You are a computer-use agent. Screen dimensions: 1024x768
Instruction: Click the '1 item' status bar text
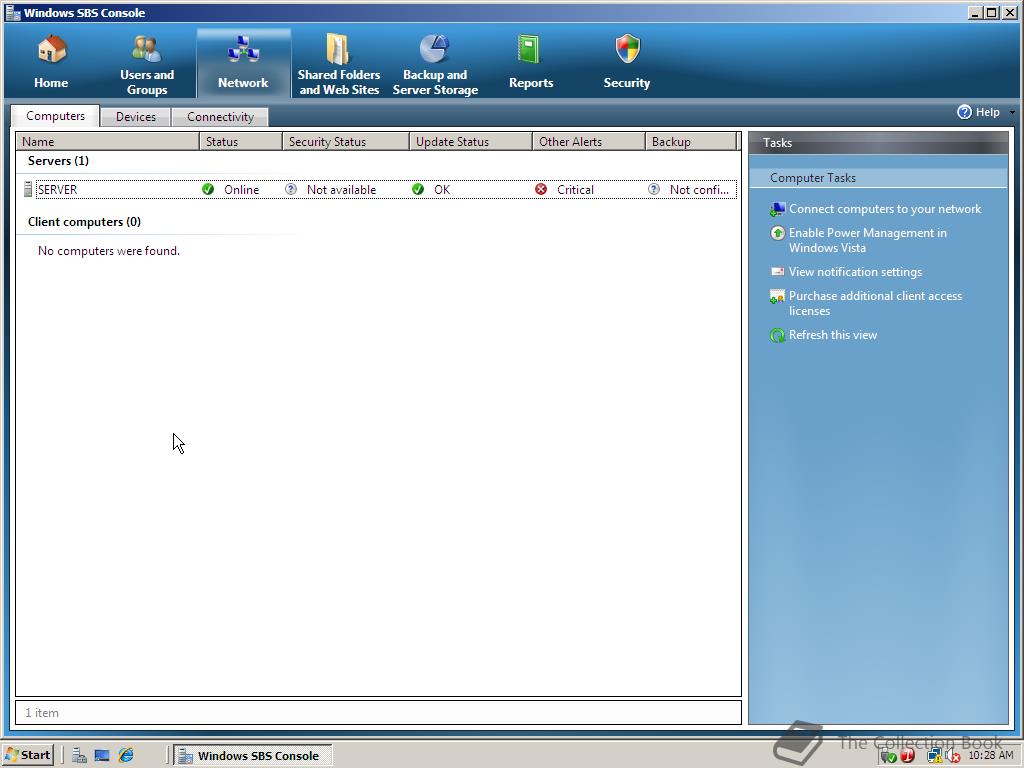click(x=42, y=712)
